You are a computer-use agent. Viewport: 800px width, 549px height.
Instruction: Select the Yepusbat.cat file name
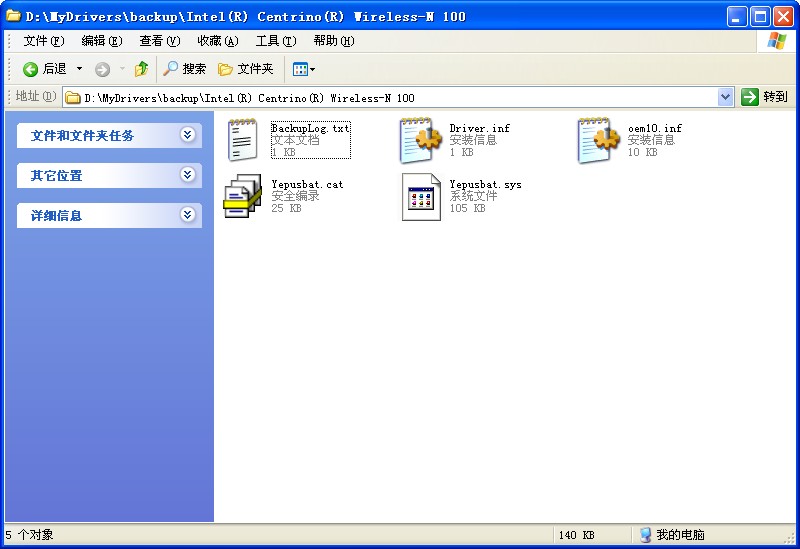(307, 184)
